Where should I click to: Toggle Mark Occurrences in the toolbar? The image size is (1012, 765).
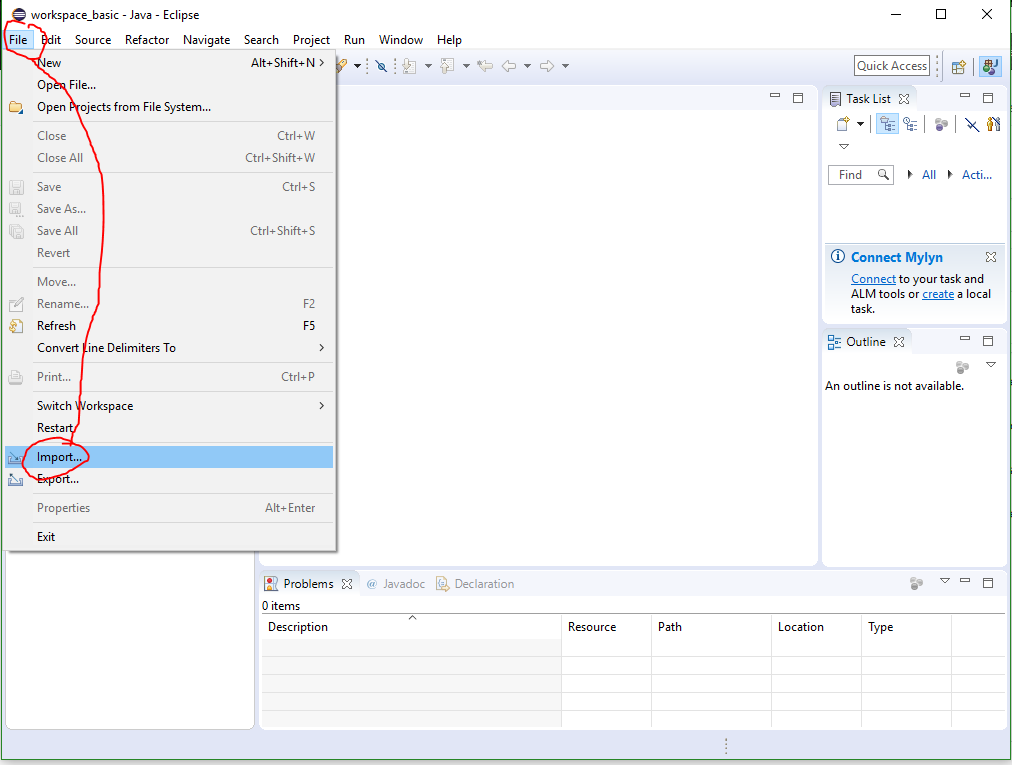pos(381,66)
